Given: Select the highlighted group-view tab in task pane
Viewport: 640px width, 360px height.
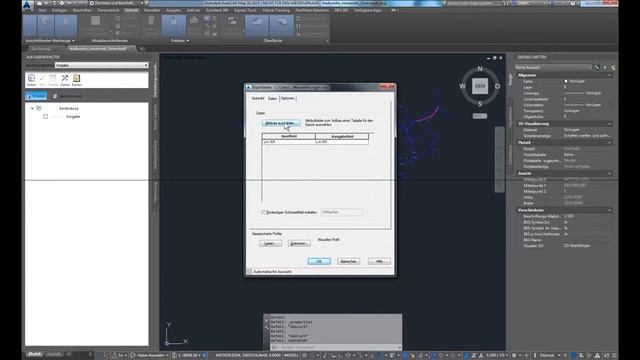Looking at the screenshot, I should [x=36, y=96].
